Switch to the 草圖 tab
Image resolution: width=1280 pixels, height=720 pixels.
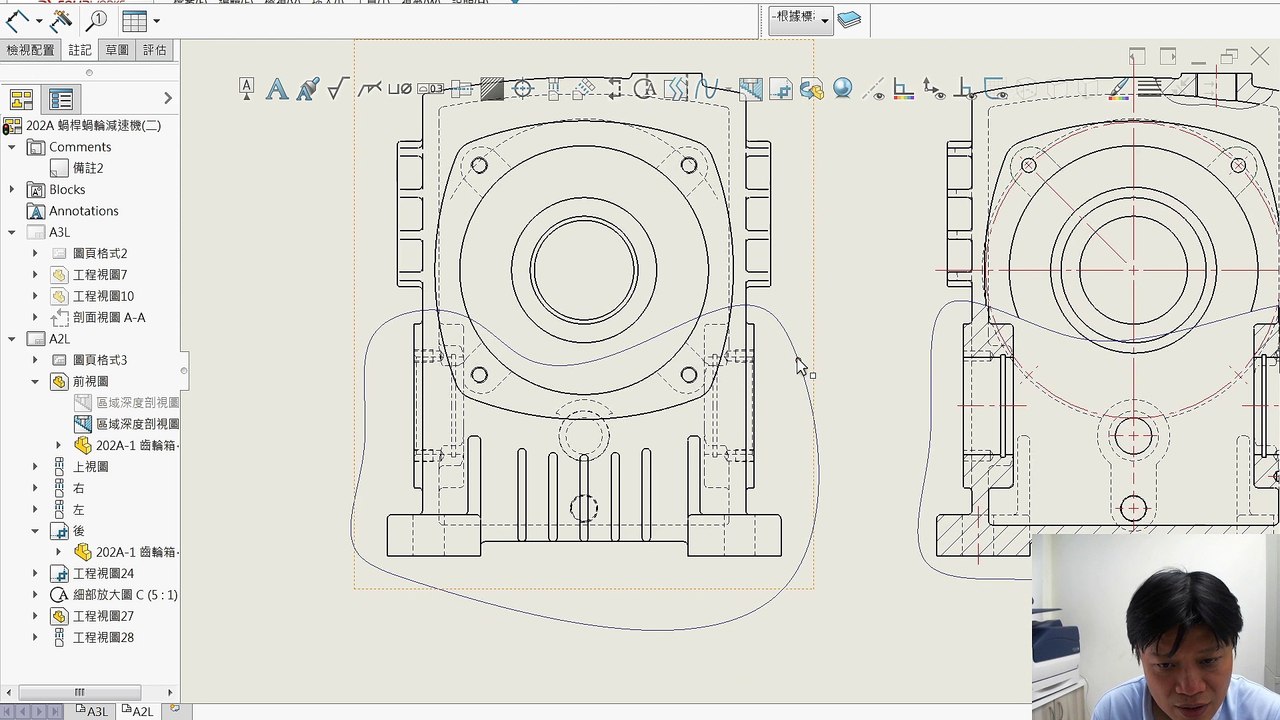[117, 50]
